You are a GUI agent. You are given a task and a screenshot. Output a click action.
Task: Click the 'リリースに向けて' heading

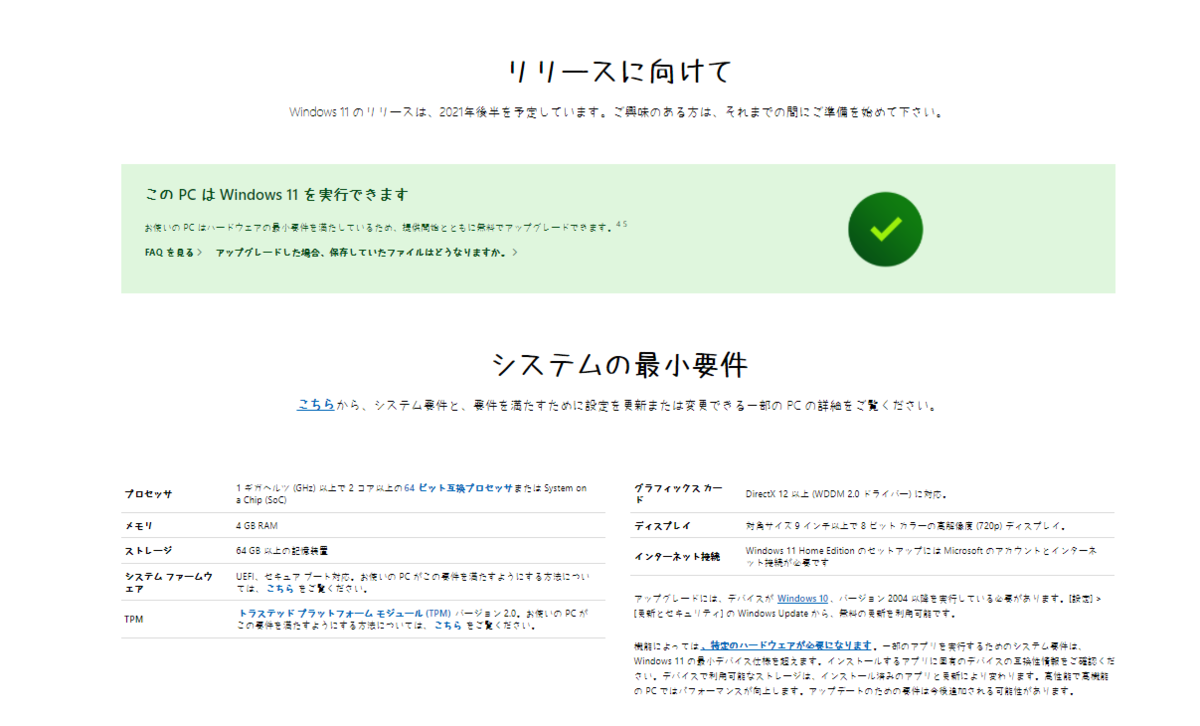[619, 72]
